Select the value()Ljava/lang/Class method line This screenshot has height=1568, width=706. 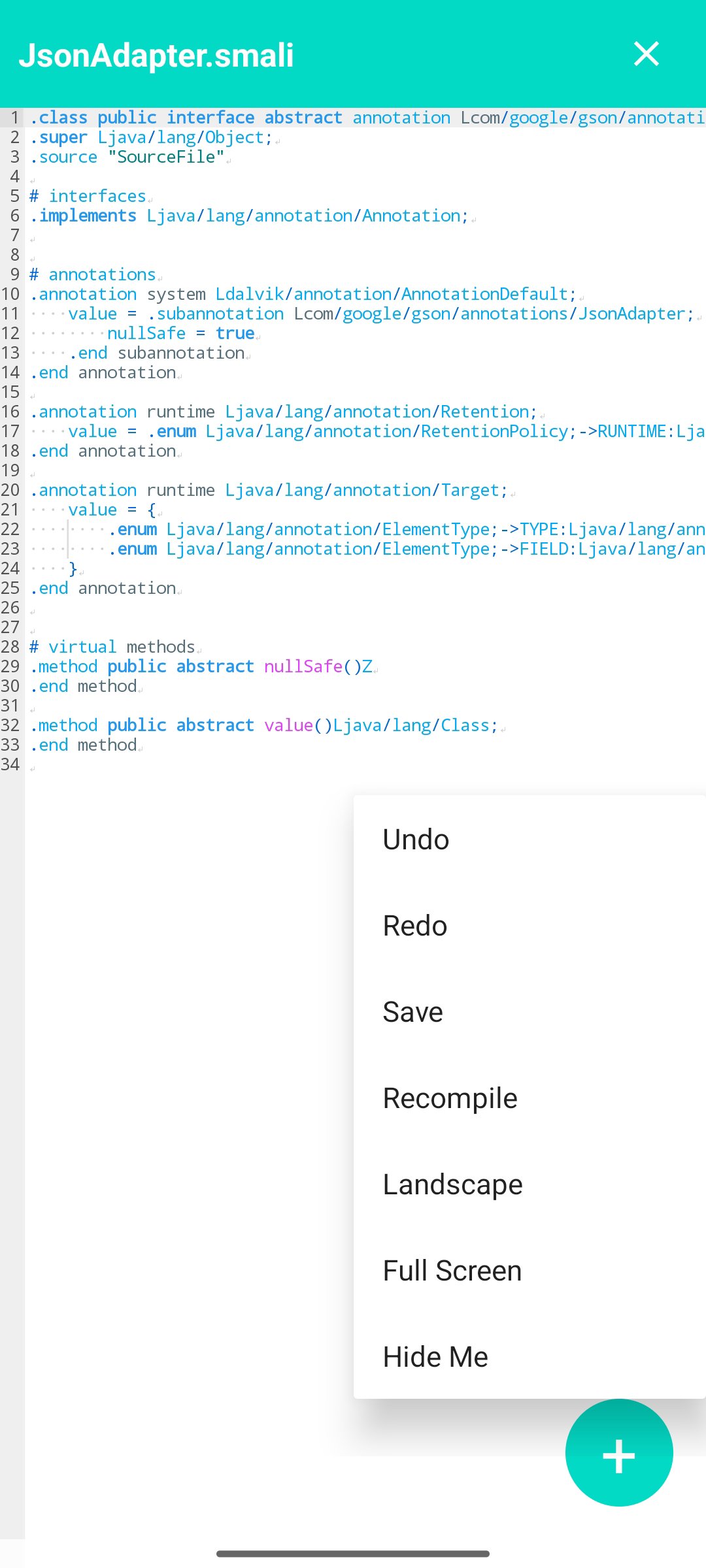tap(261, 725)
